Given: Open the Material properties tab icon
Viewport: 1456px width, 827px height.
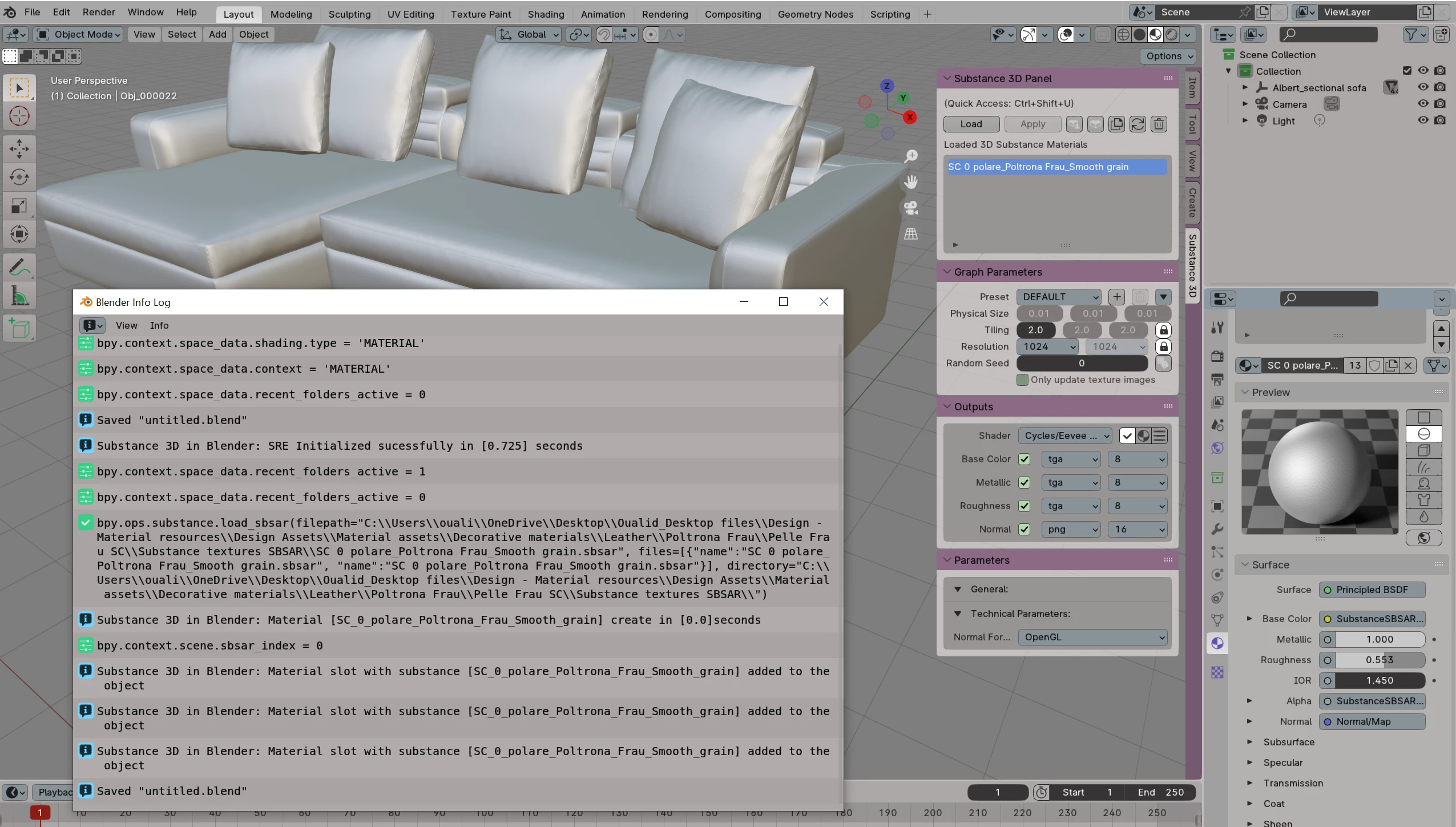Looking at the screenshot, I should [1217, 643].
